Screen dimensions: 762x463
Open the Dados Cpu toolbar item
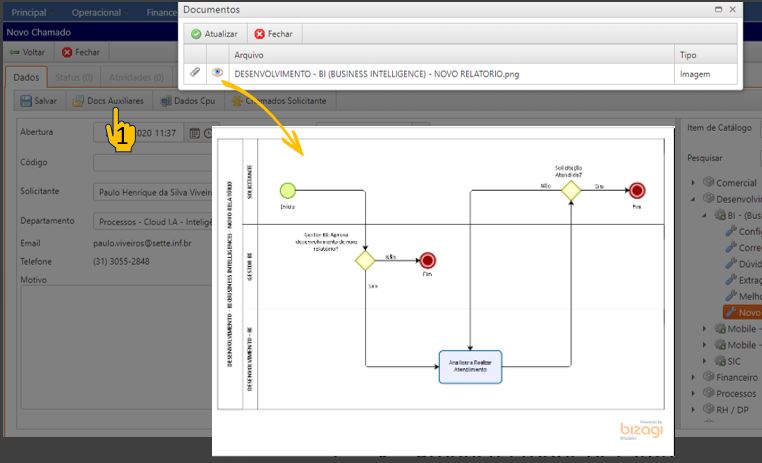[187, 101]
